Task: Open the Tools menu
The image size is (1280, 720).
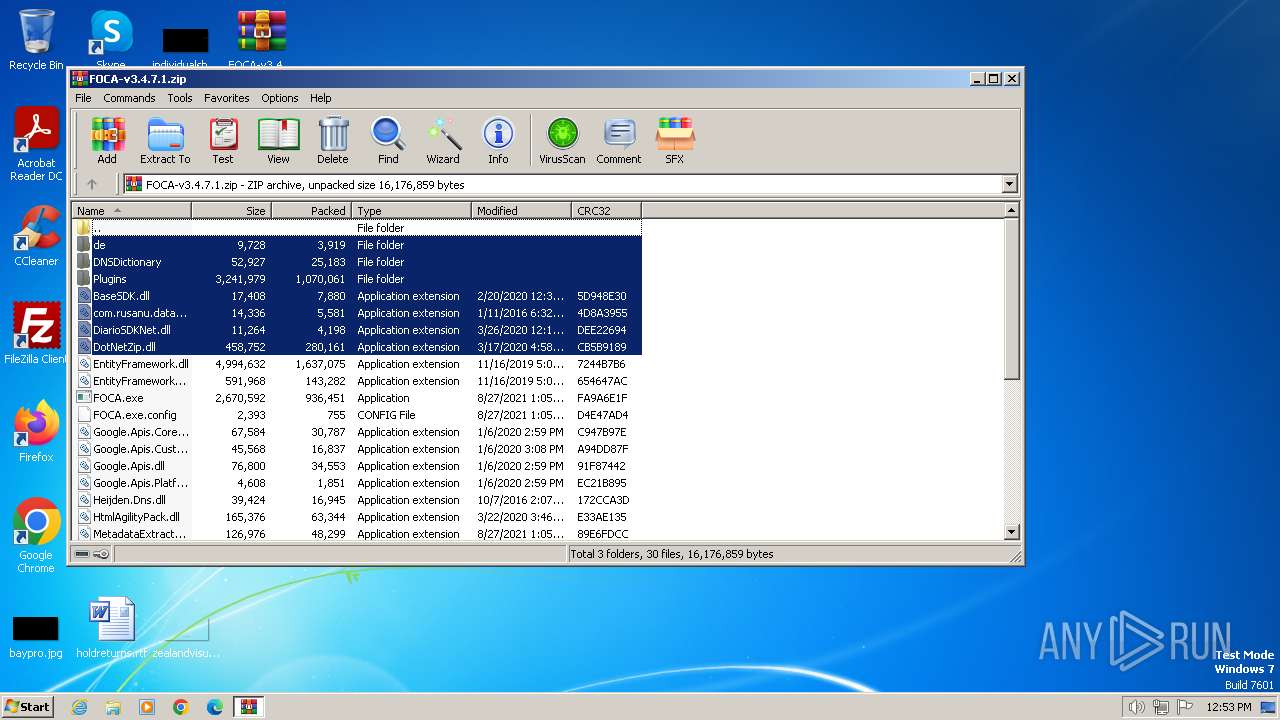Action: (x=180, y=98)
